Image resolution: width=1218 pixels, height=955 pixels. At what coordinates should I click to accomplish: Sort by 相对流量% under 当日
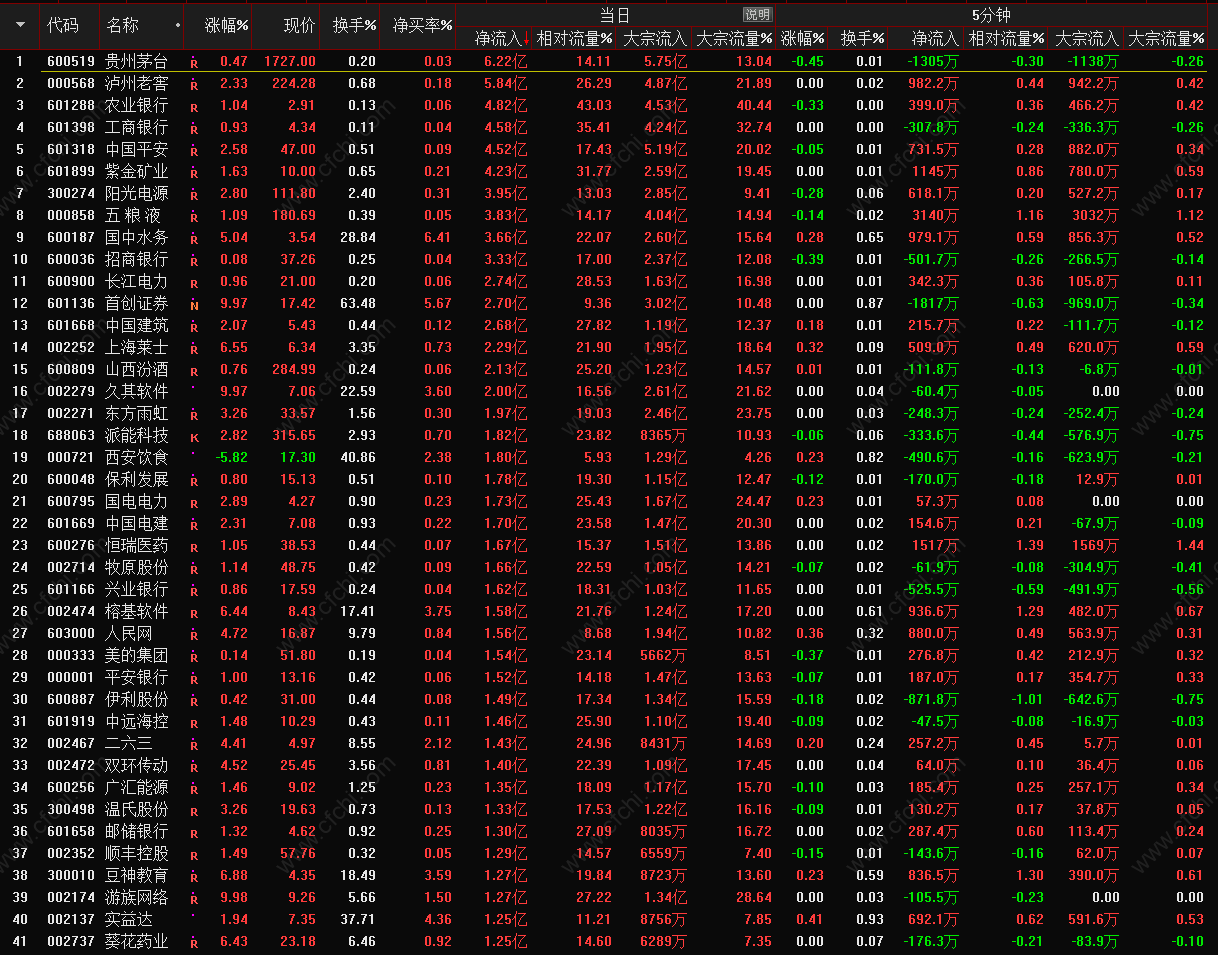575,39
